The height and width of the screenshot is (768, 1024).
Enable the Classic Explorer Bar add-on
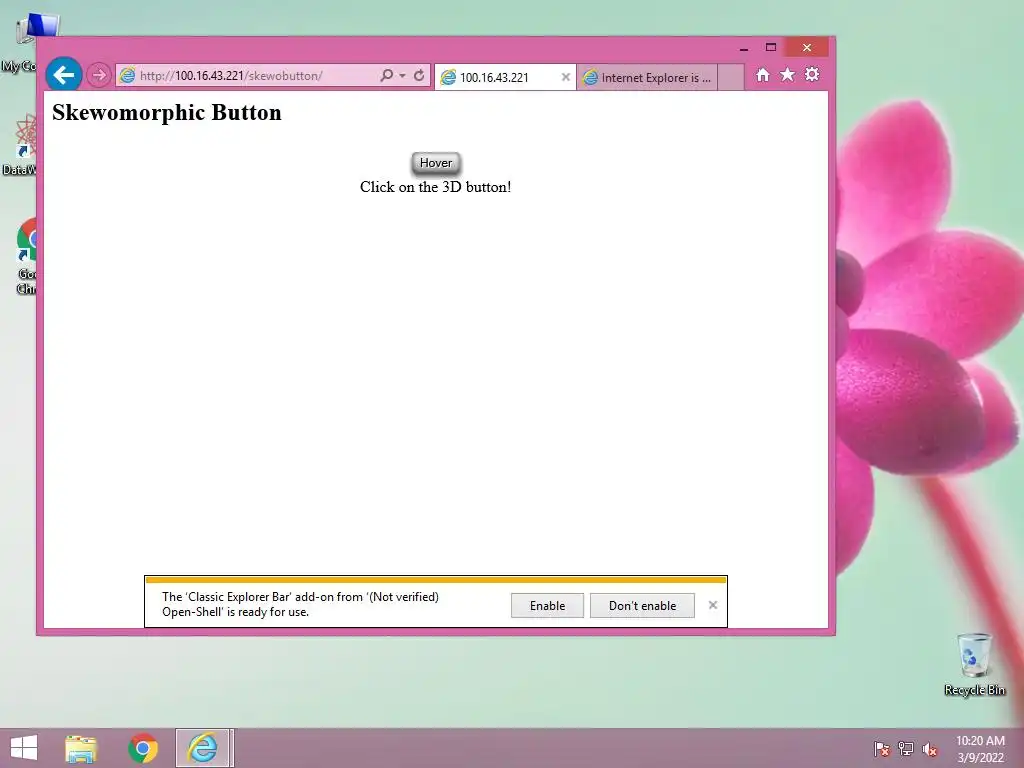click(547, 605)
